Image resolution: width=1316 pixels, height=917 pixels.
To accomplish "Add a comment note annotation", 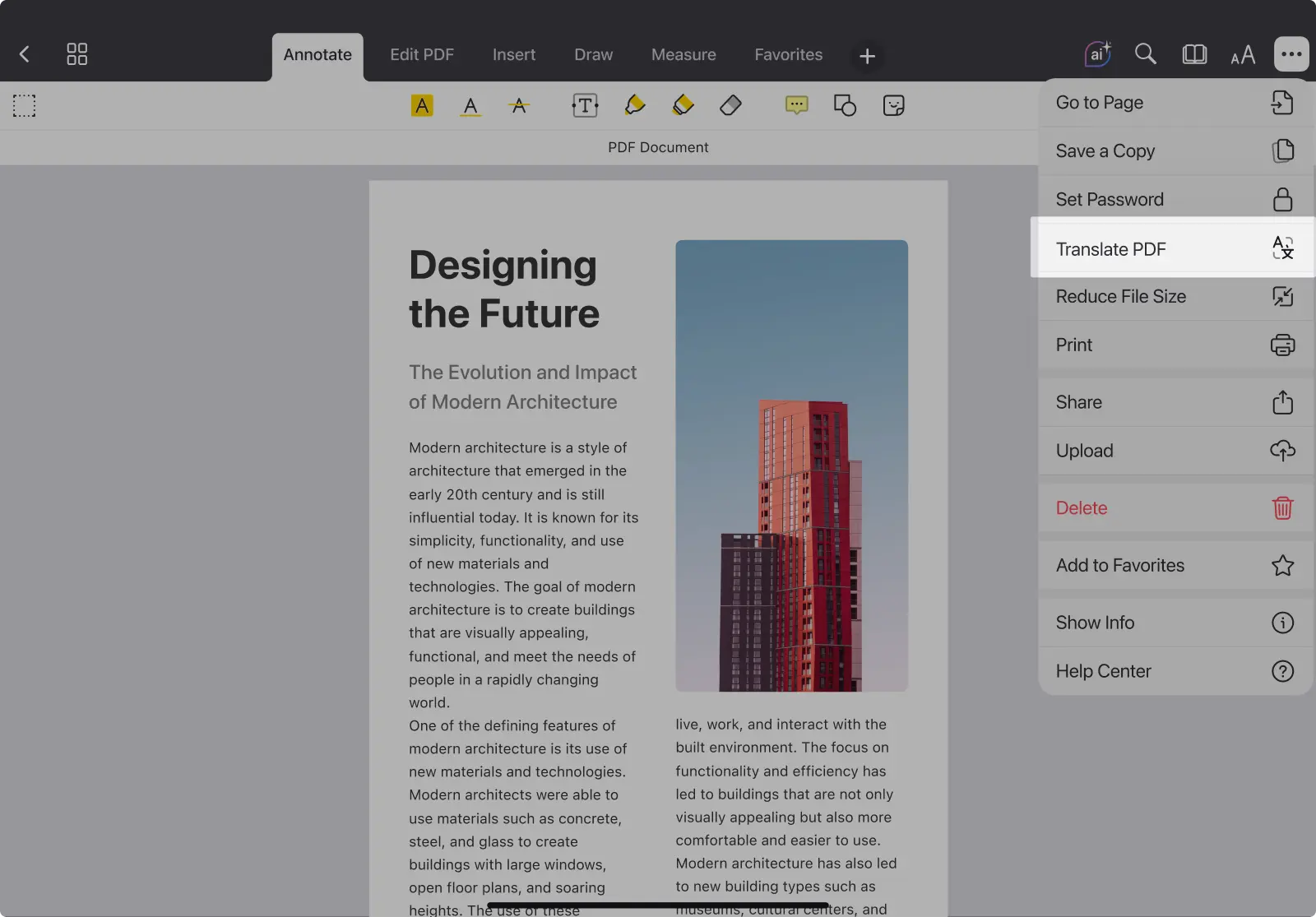I will tap(796, 105).
